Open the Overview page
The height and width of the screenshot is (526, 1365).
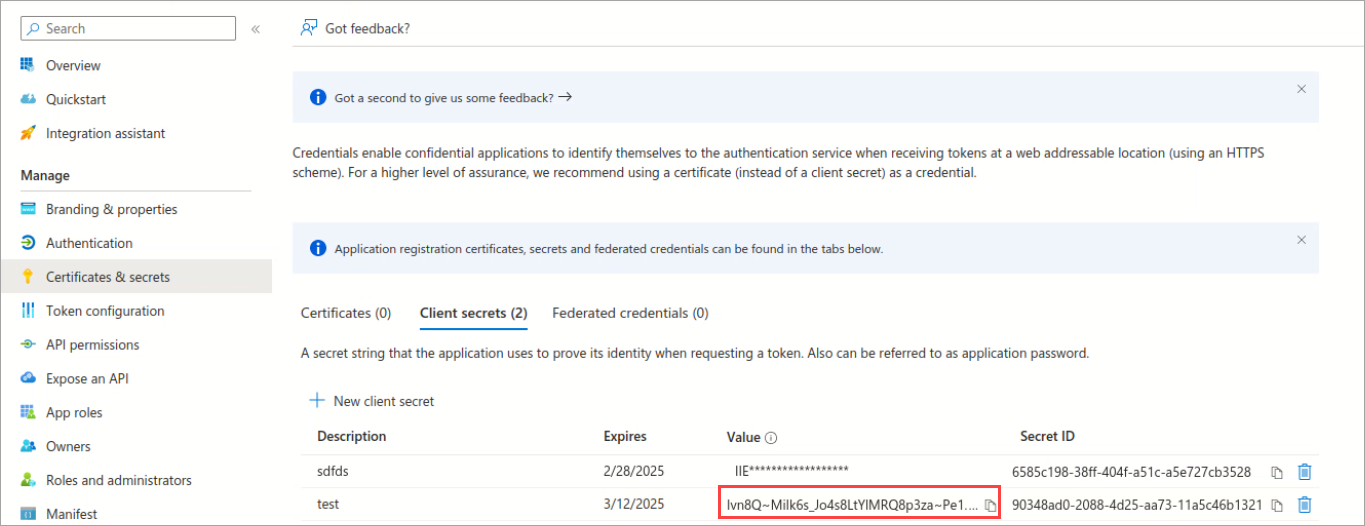click(x=73, y=66)
